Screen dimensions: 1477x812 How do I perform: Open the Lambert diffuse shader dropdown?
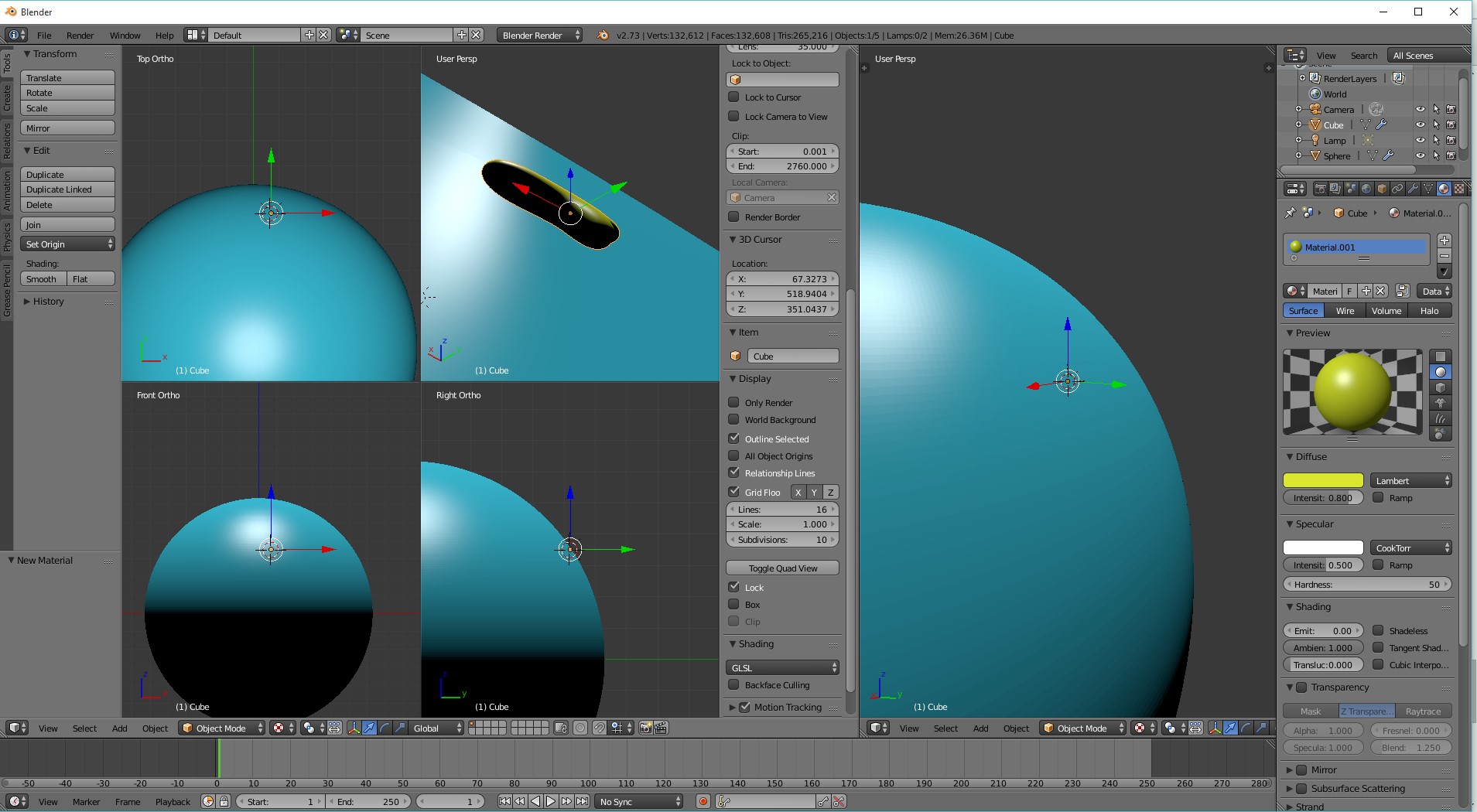pyautogui.click(x=1410, y=480)
